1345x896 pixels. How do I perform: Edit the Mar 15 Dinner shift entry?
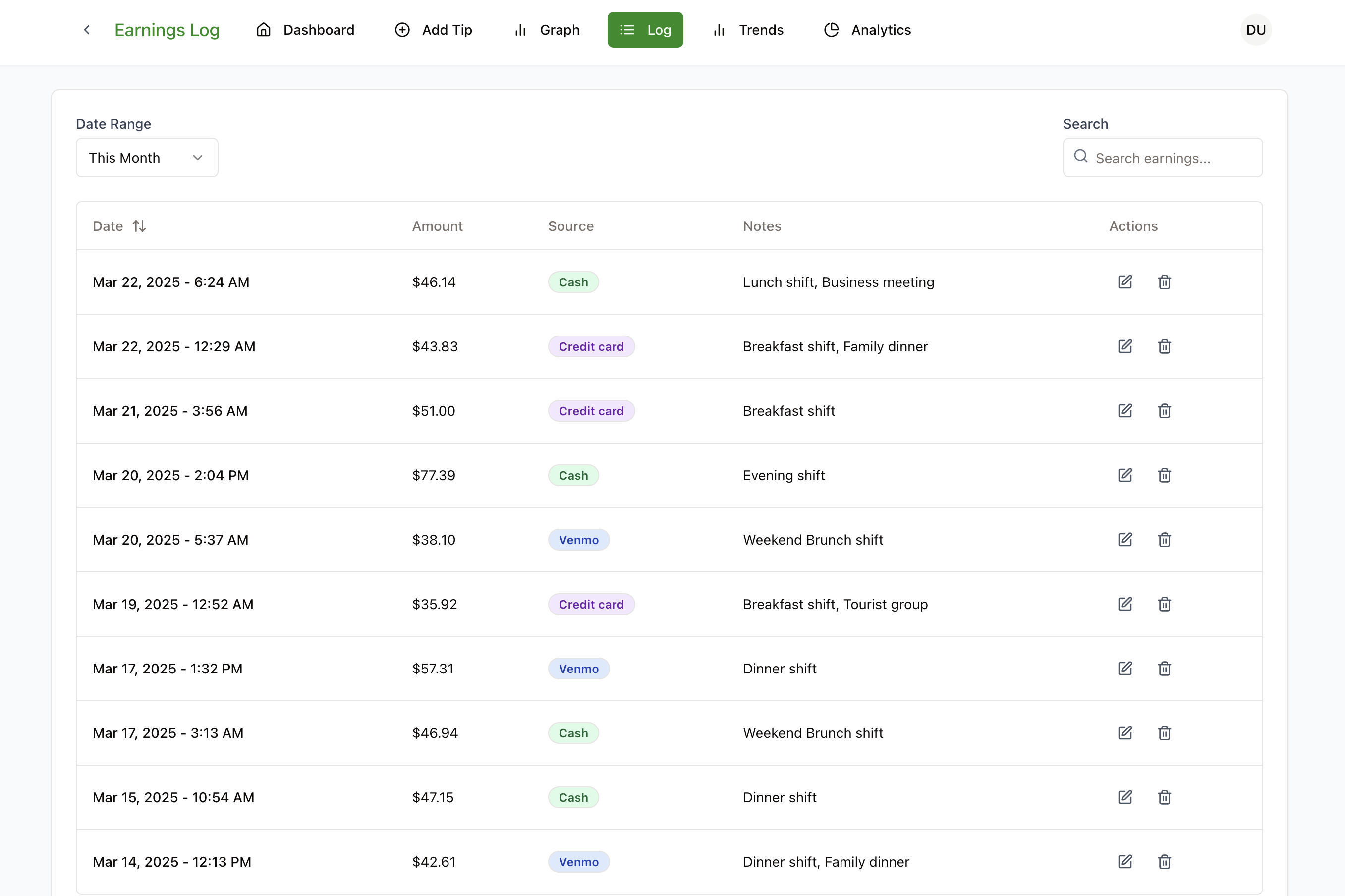click(1124, 797)
